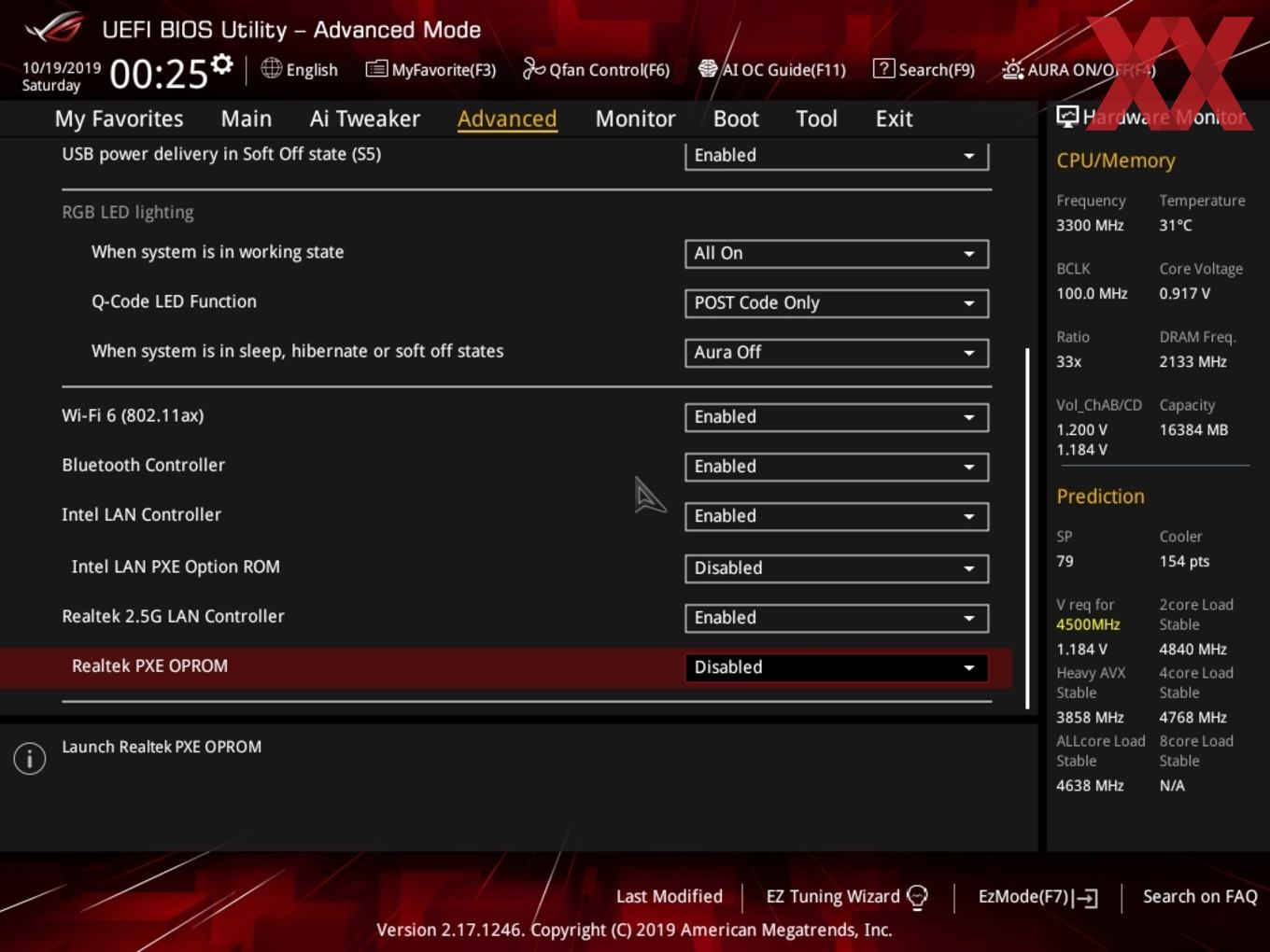The height and width of the screenshot is (952, 1270).
Task: Open USB power delivery S5 dropdown
Action: click(837, 156)
